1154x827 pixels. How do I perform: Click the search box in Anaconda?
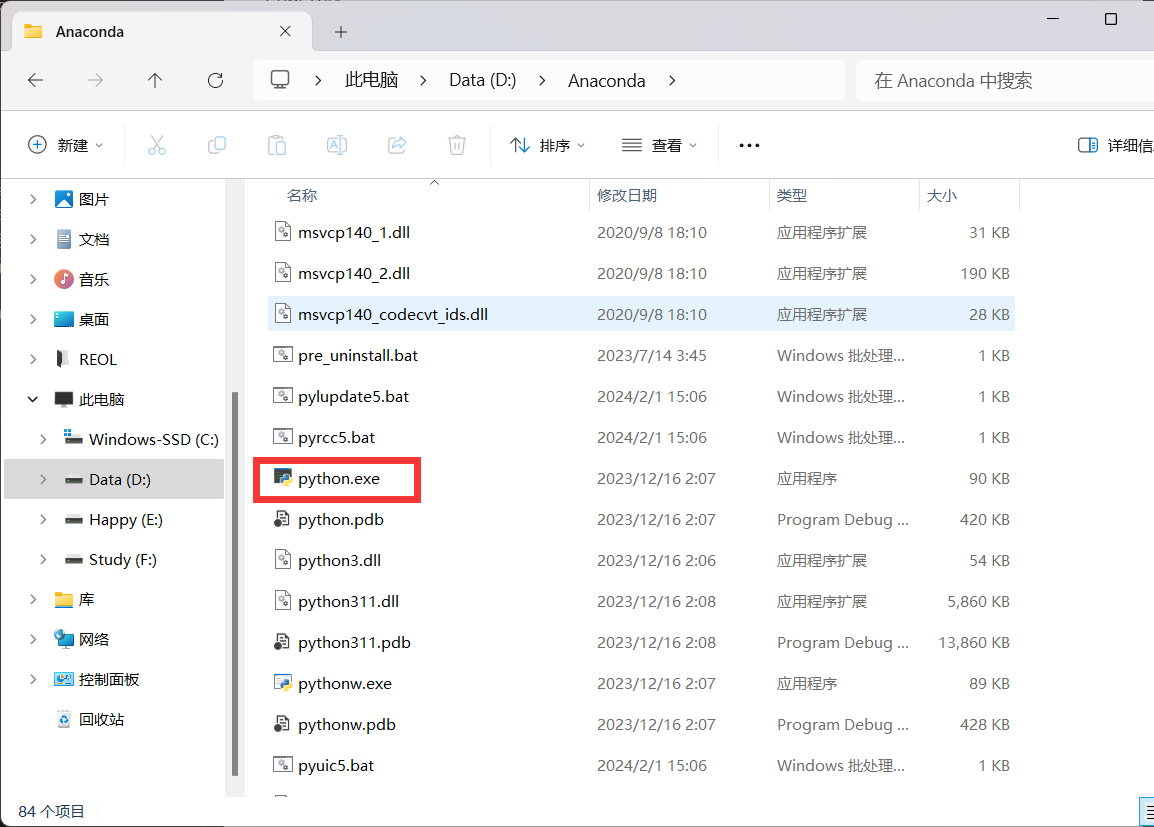[x=1000, y=81]
